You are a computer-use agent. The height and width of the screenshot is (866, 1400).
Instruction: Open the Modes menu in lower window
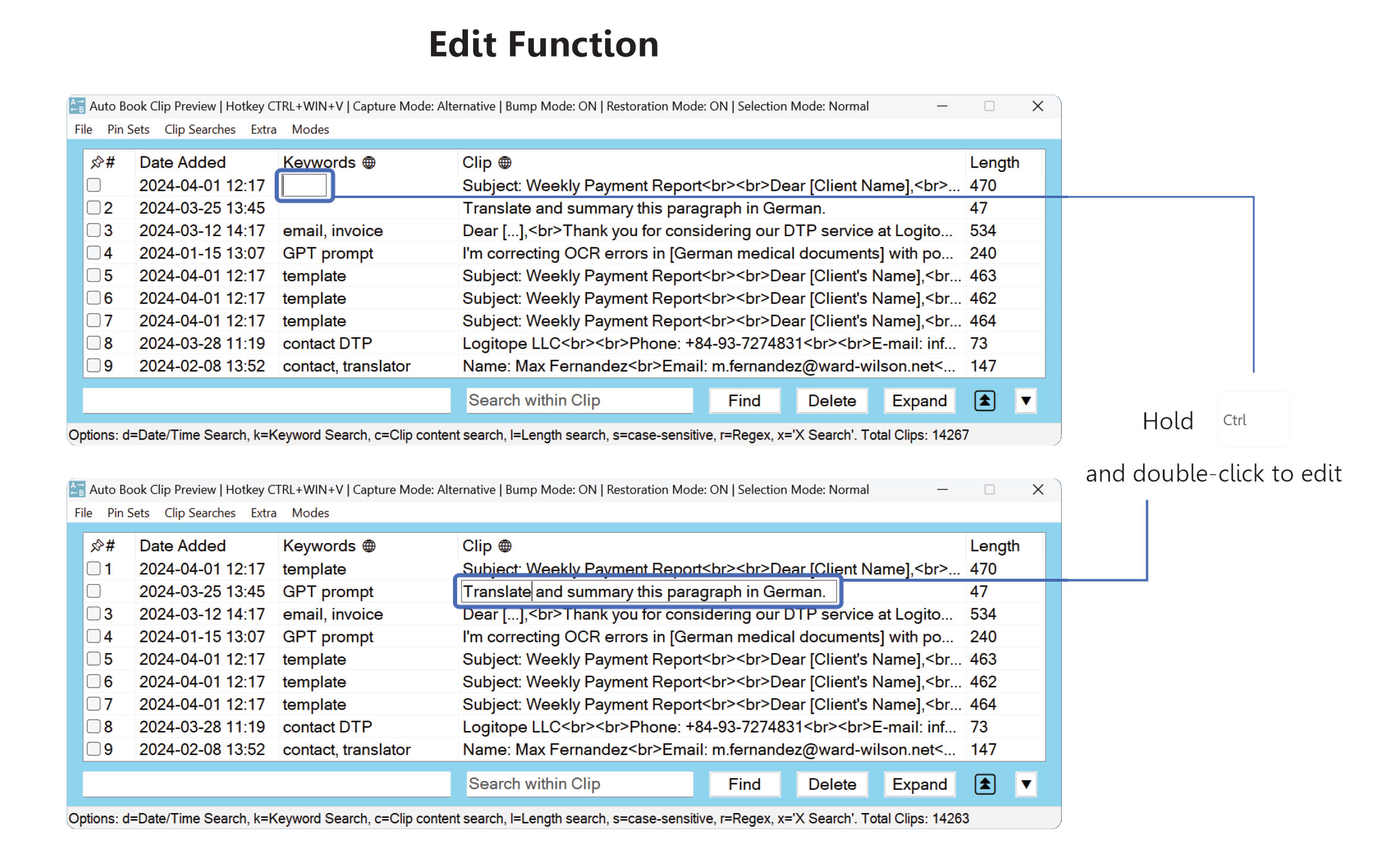(310, 513)
